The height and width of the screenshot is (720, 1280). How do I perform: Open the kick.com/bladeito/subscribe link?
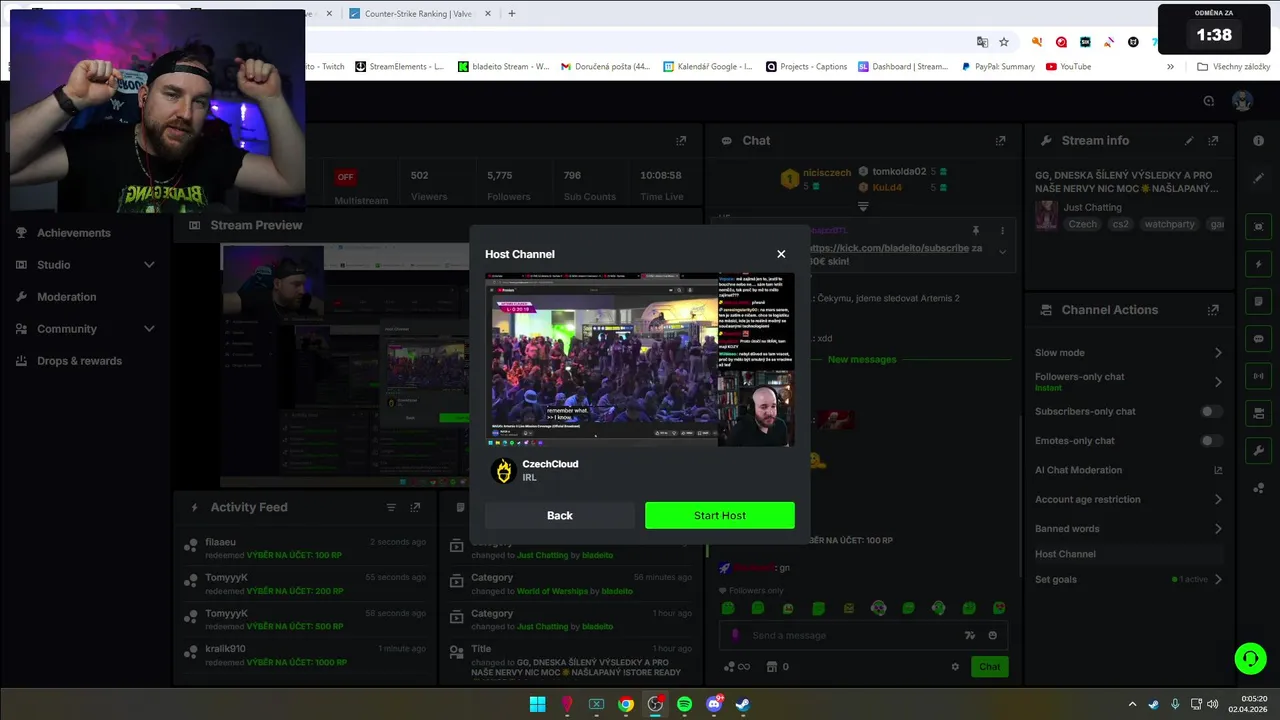888,248
